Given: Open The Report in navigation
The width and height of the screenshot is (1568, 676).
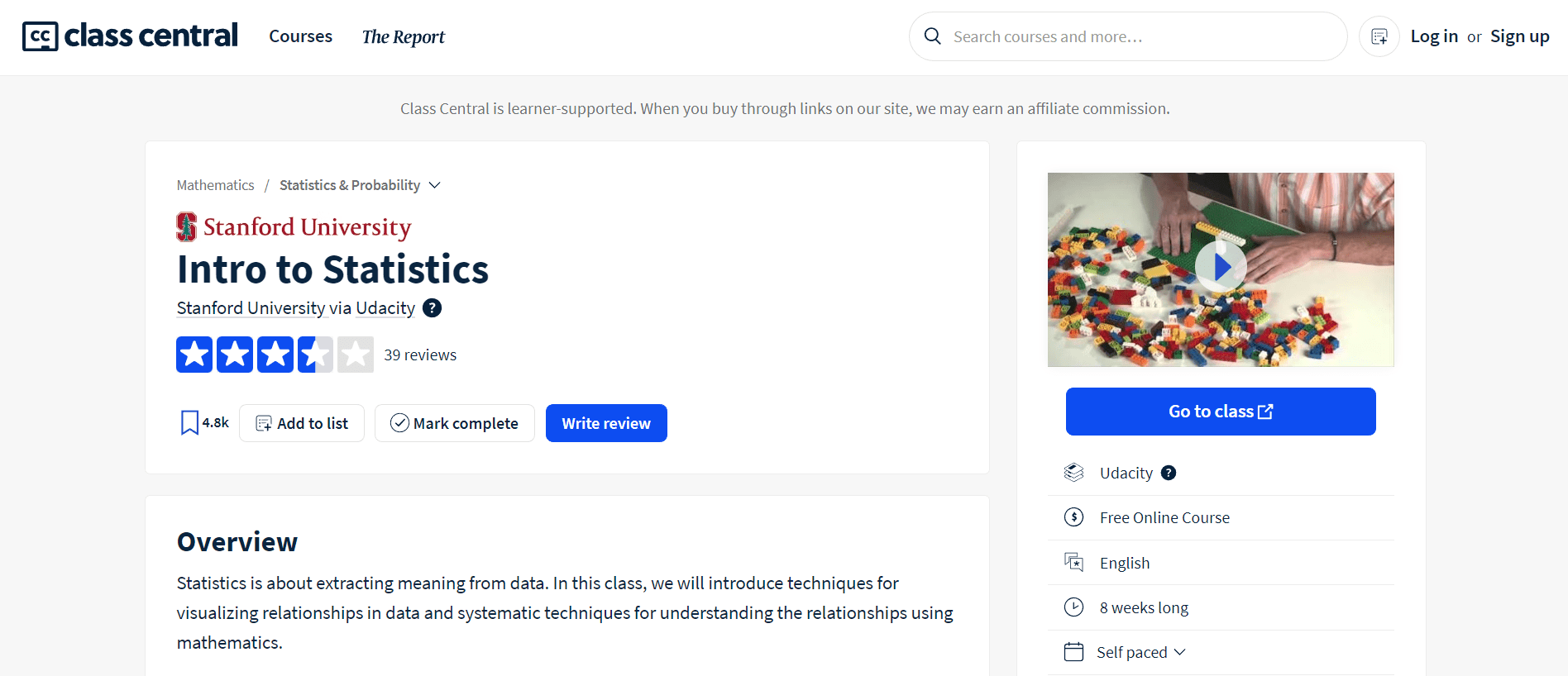Looking at the screenshot, I should click(403, 37).
